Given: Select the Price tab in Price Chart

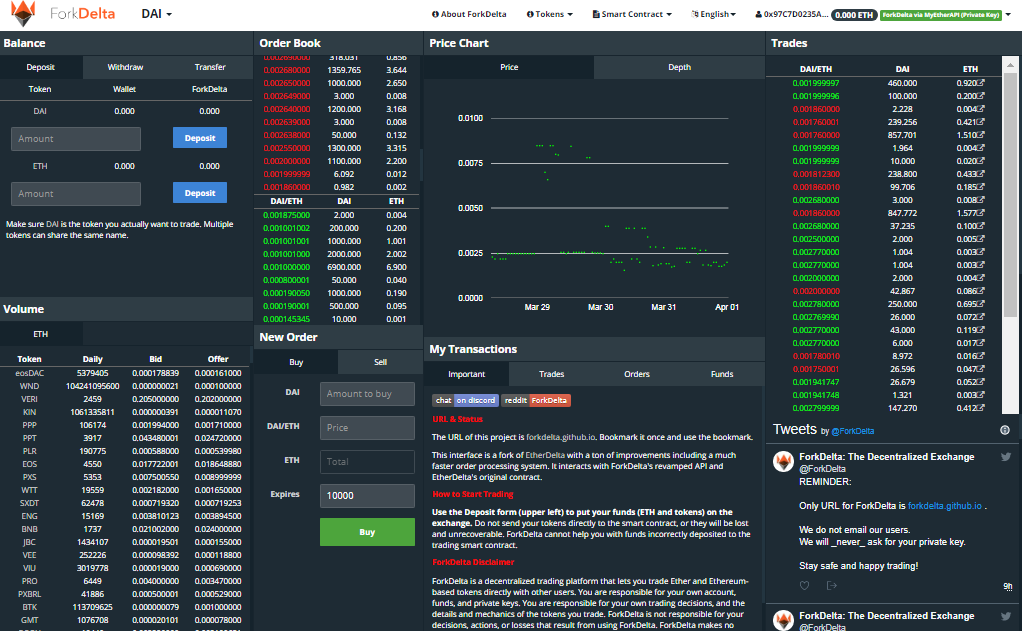Looking at the screenshot, I should 509,67.
